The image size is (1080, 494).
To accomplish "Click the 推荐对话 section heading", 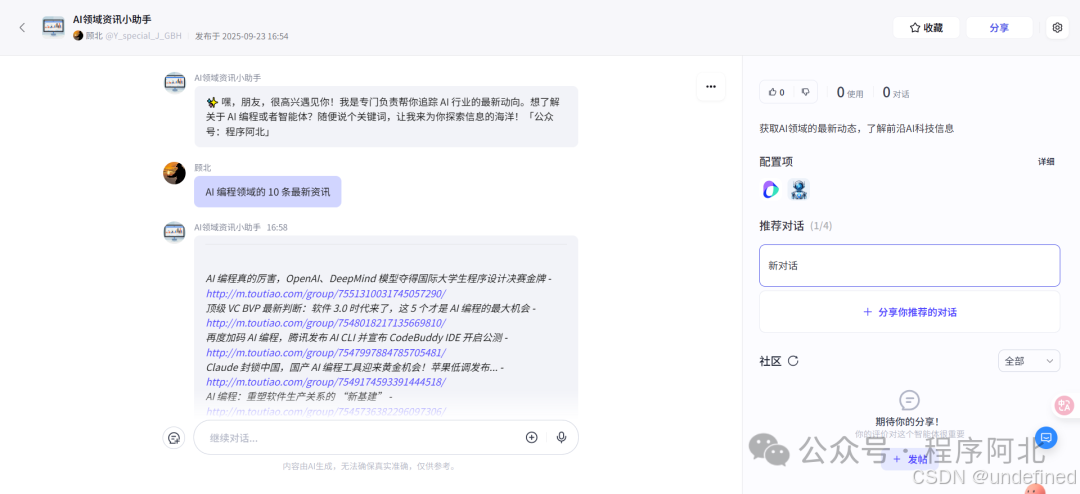I will (781, 226).
